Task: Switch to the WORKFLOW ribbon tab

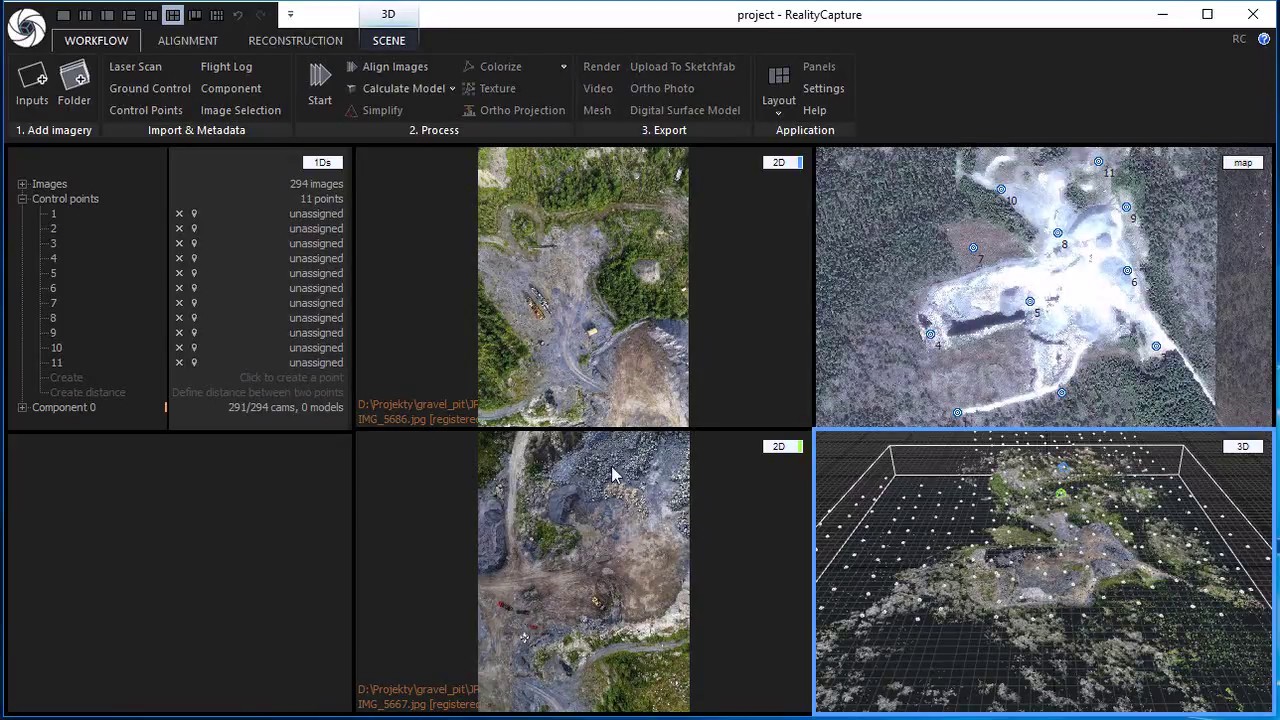Action: pyautogui.click(x=96, y=40)
